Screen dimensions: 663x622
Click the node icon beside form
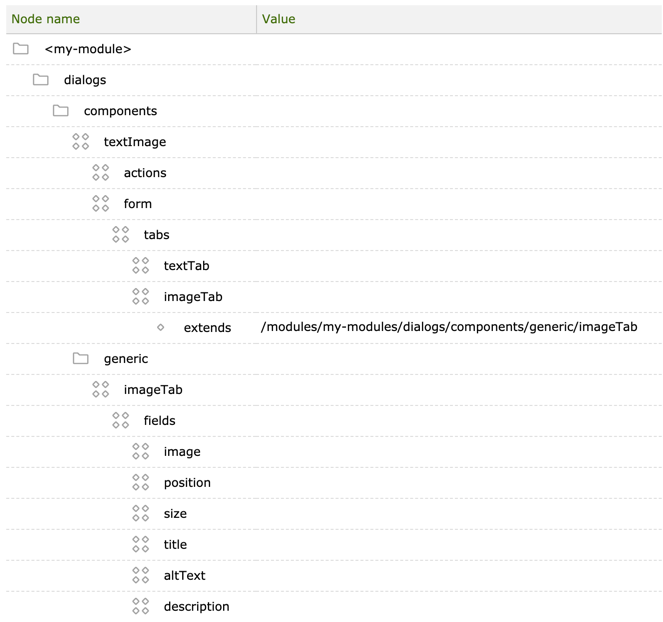tap(101, 203)
